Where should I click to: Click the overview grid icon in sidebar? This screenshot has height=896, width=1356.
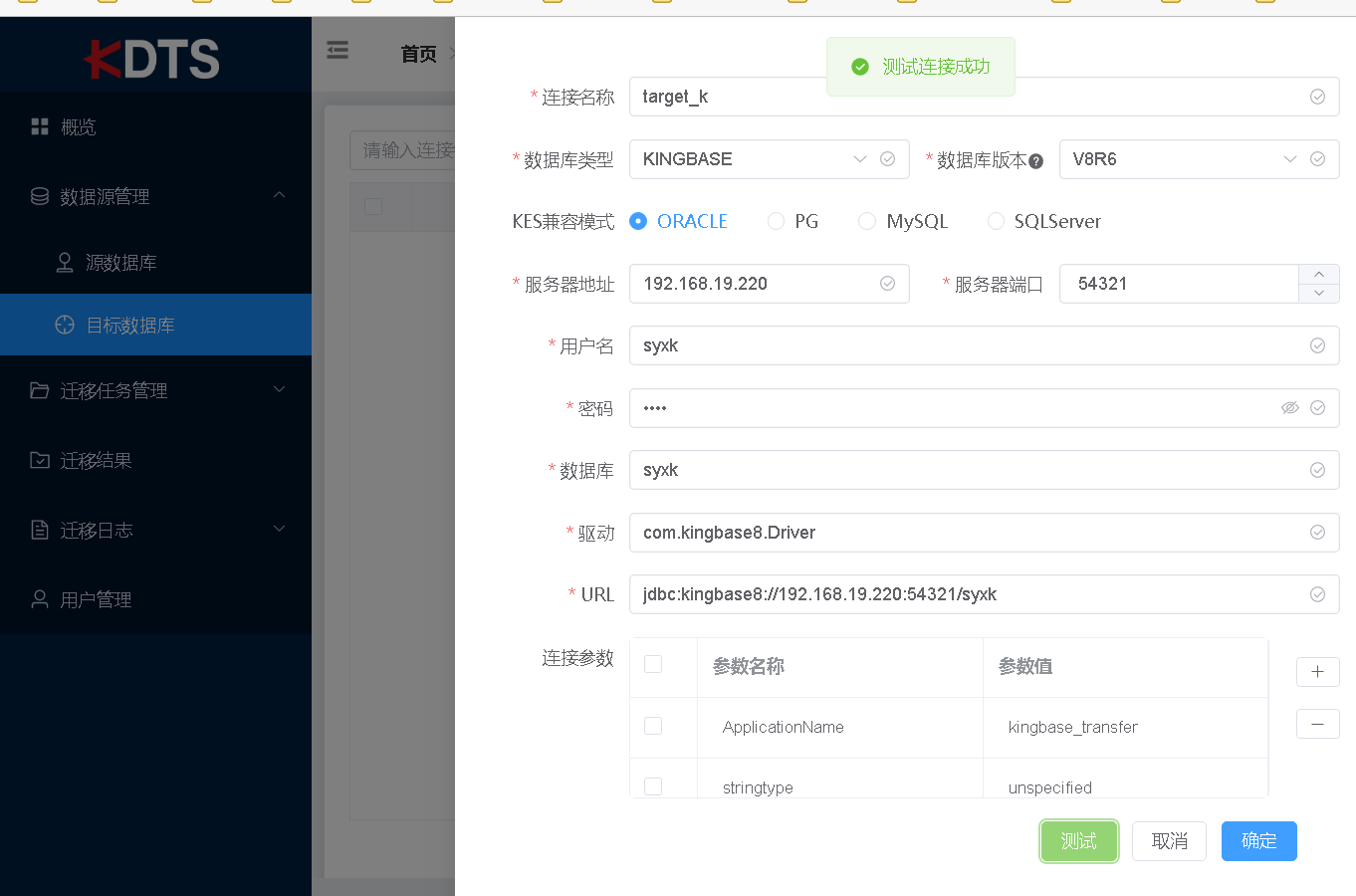tap(40, 126)
